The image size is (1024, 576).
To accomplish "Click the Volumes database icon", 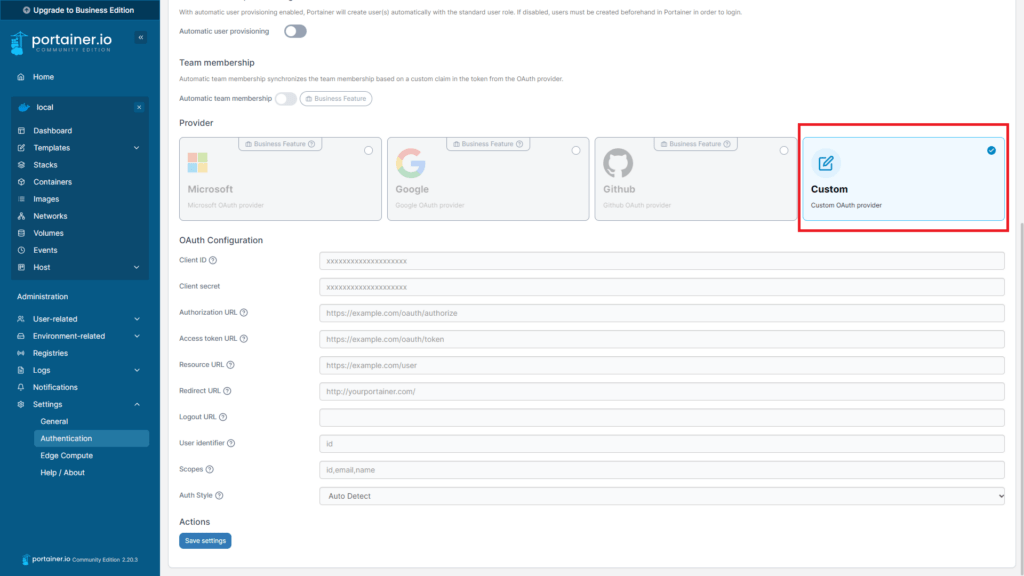I will [22, 233].
